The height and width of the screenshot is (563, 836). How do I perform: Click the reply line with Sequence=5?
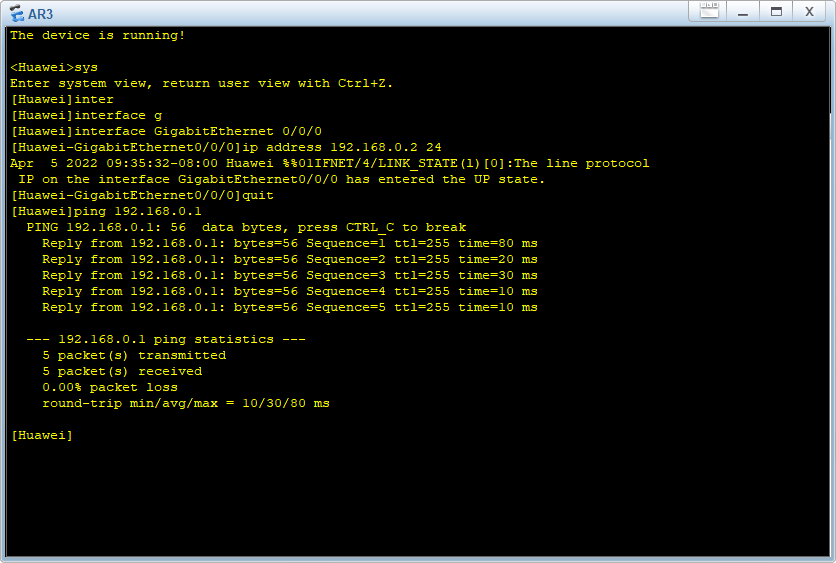pos(290,308)
